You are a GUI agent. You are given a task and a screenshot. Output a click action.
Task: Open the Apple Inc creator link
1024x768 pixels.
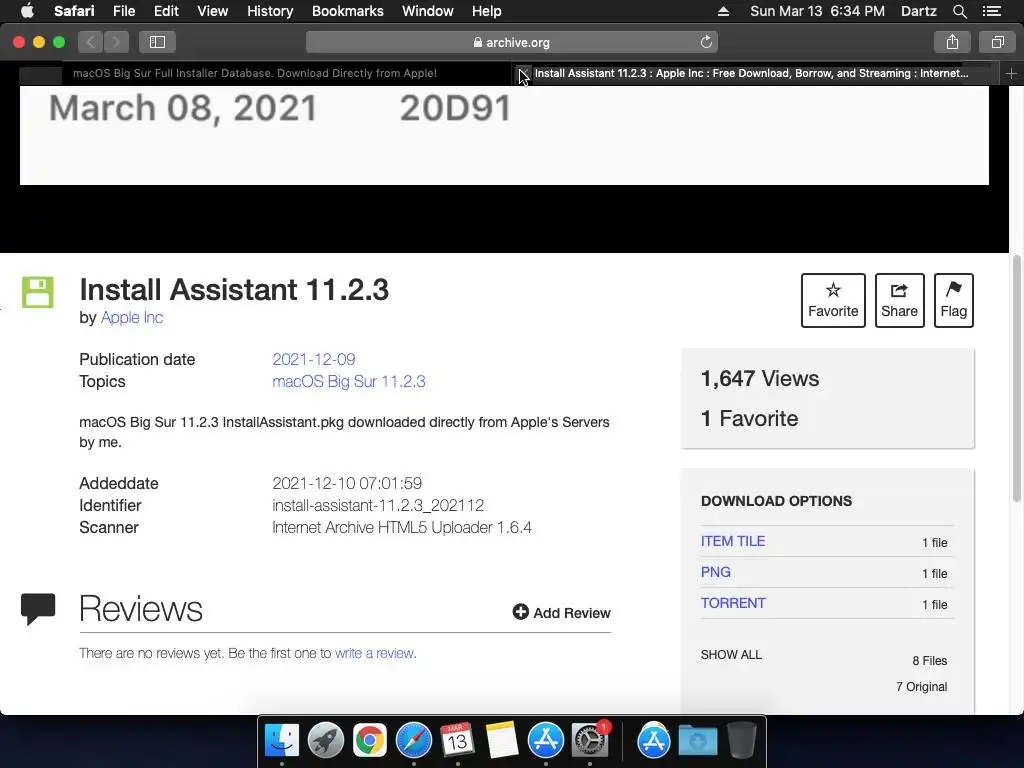tap(132, 317)
